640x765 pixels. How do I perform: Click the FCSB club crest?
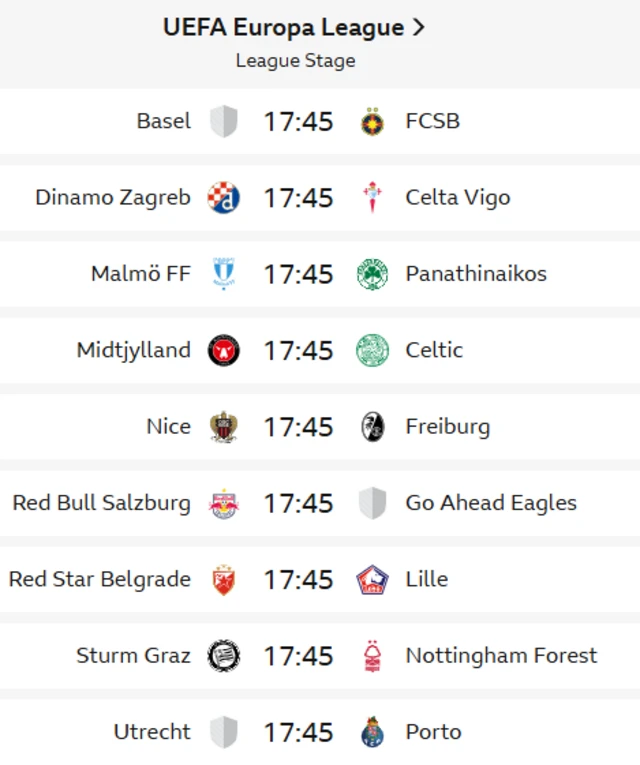pyautogui.click(x=373, y=122)
